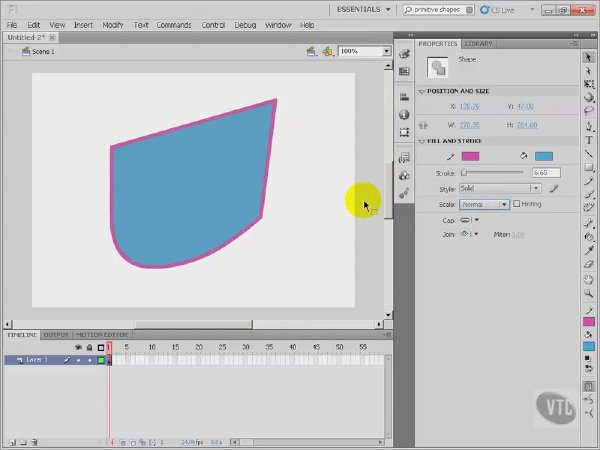Select the Selection arrow tool
Viewport: 600px width, 450px height.
[589, 57]
